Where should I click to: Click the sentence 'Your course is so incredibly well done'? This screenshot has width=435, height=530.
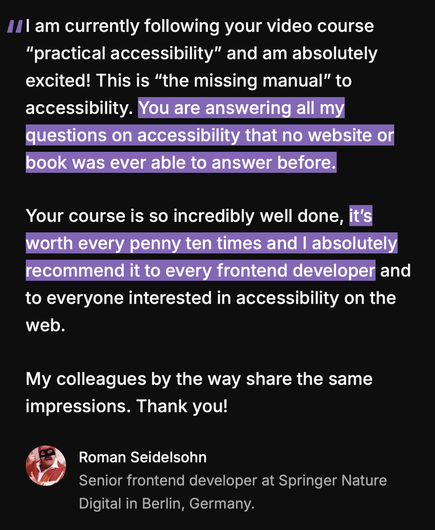pos(183,216)
